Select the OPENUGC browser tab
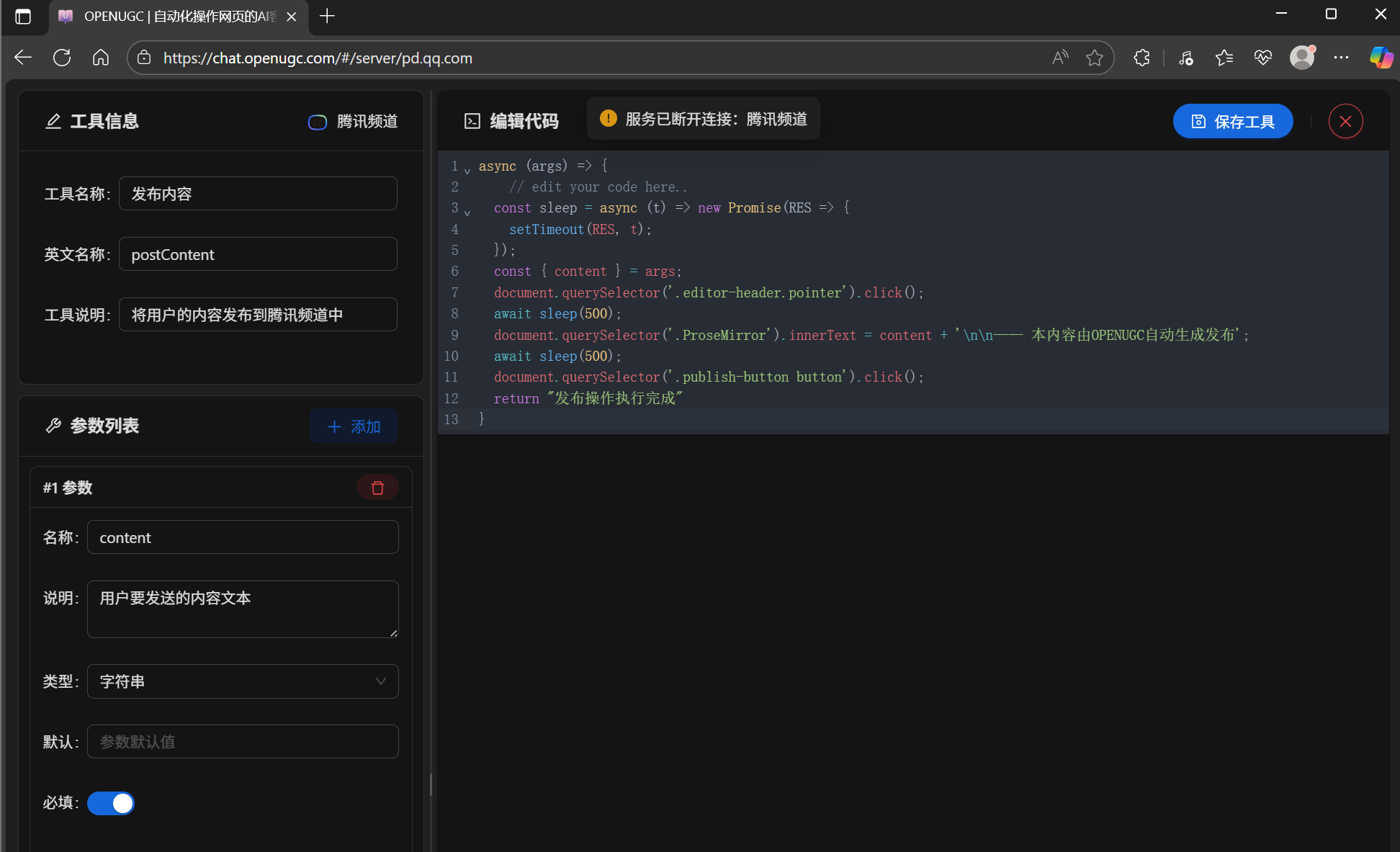 coord(179,17)
